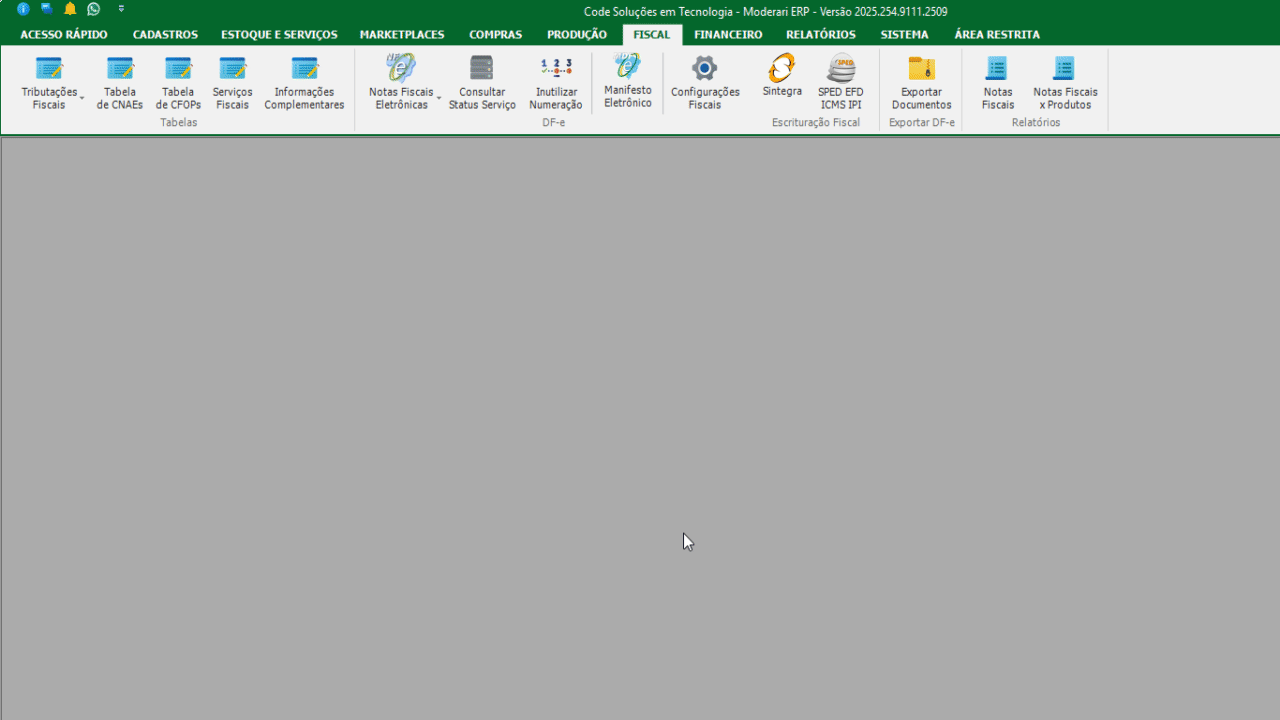Open Consultar Status Serviço
The width and height of the screenshot is (1280, 720).
point(482,82)
